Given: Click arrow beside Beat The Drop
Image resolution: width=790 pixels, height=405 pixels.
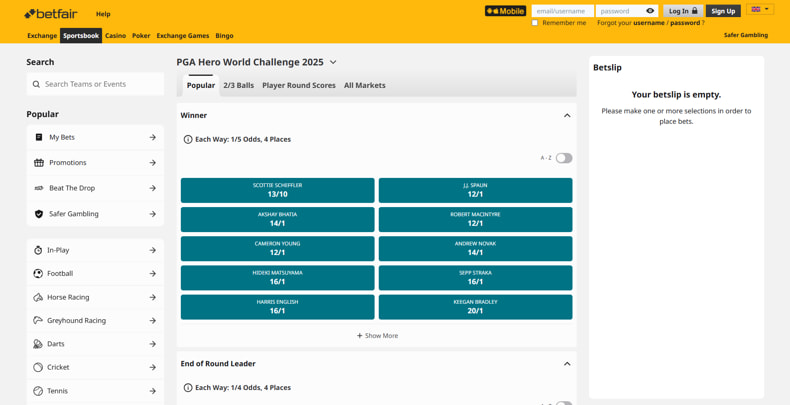Looking at the screenshot, I should tap(153, 188).
